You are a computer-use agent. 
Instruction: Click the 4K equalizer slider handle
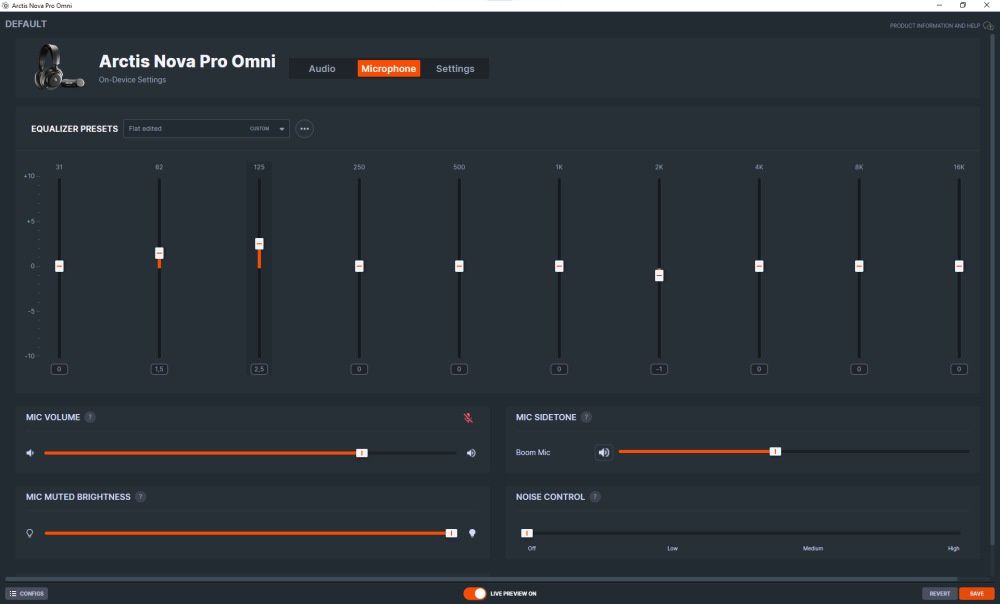(x=759, y=266)
